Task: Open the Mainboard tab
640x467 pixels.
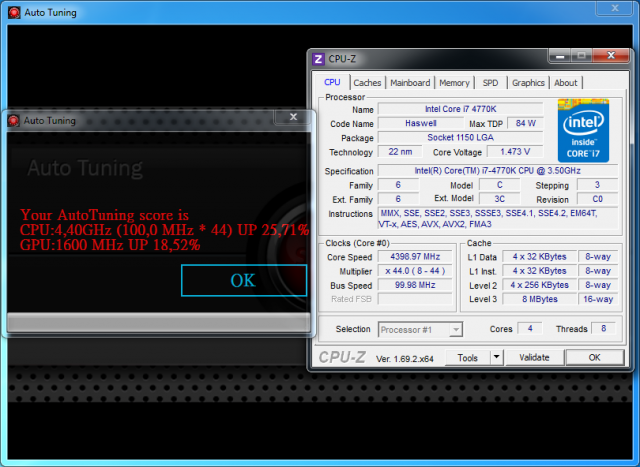Action: 410,83
